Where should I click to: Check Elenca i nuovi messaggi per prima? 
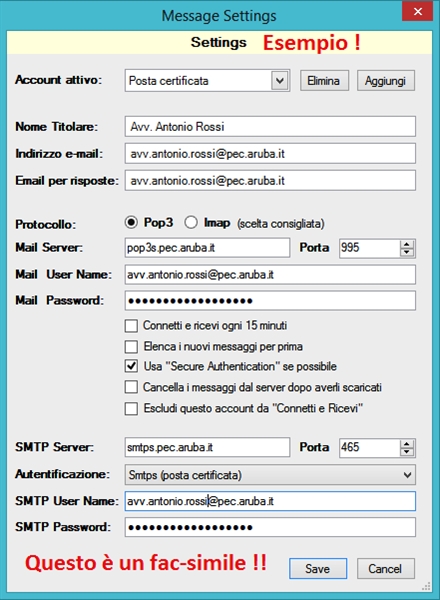tap(131, 347)
